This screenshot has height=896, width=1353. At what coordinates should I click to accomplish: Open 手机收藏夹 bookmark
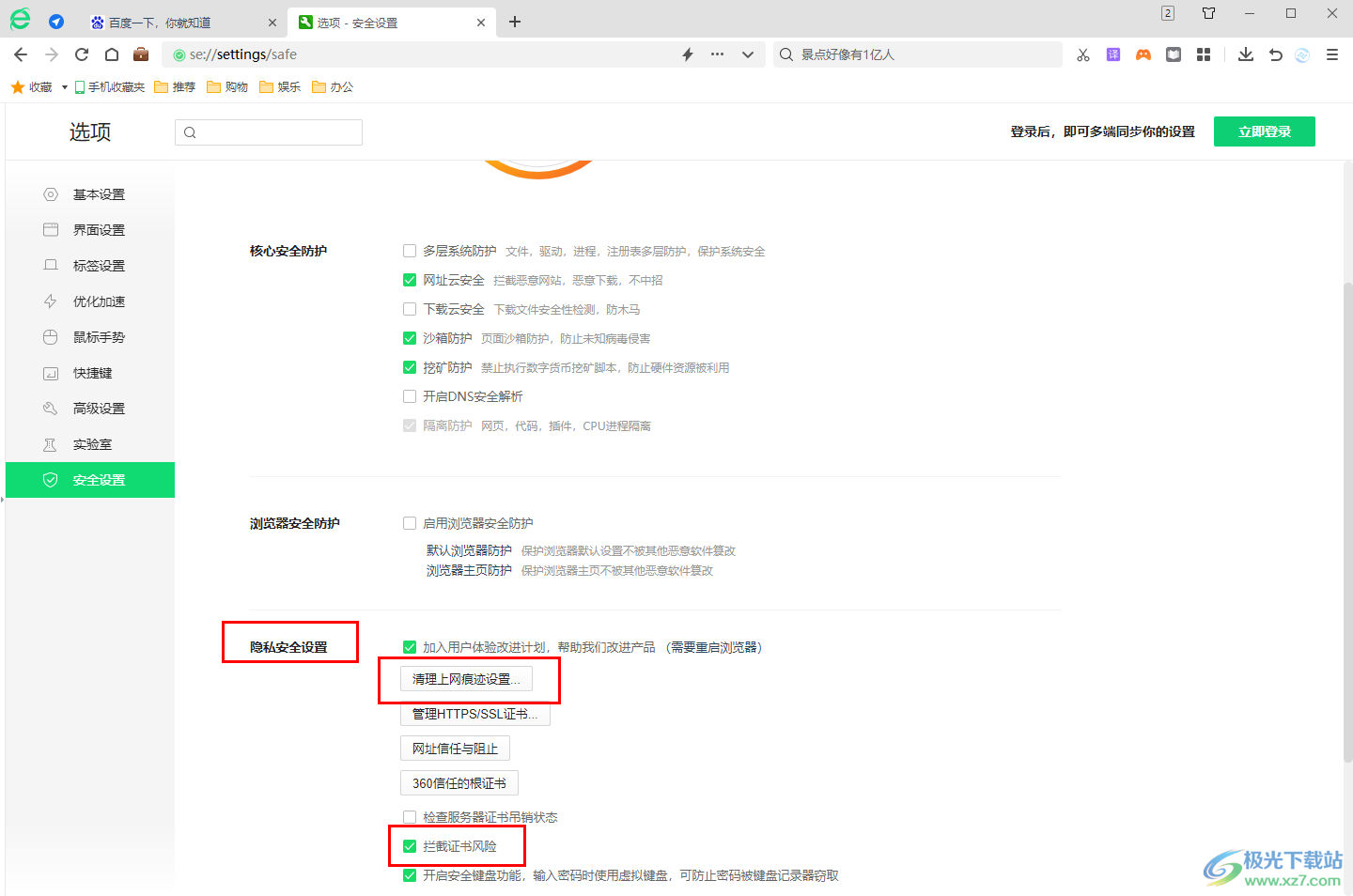110,86
